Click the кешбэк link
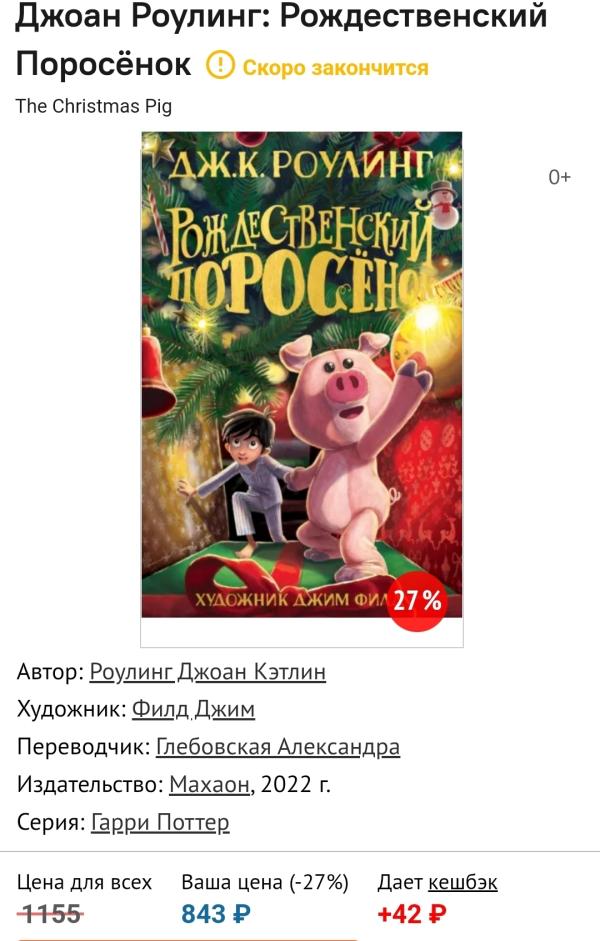This screenshot has width=600, height=941. 463,882
